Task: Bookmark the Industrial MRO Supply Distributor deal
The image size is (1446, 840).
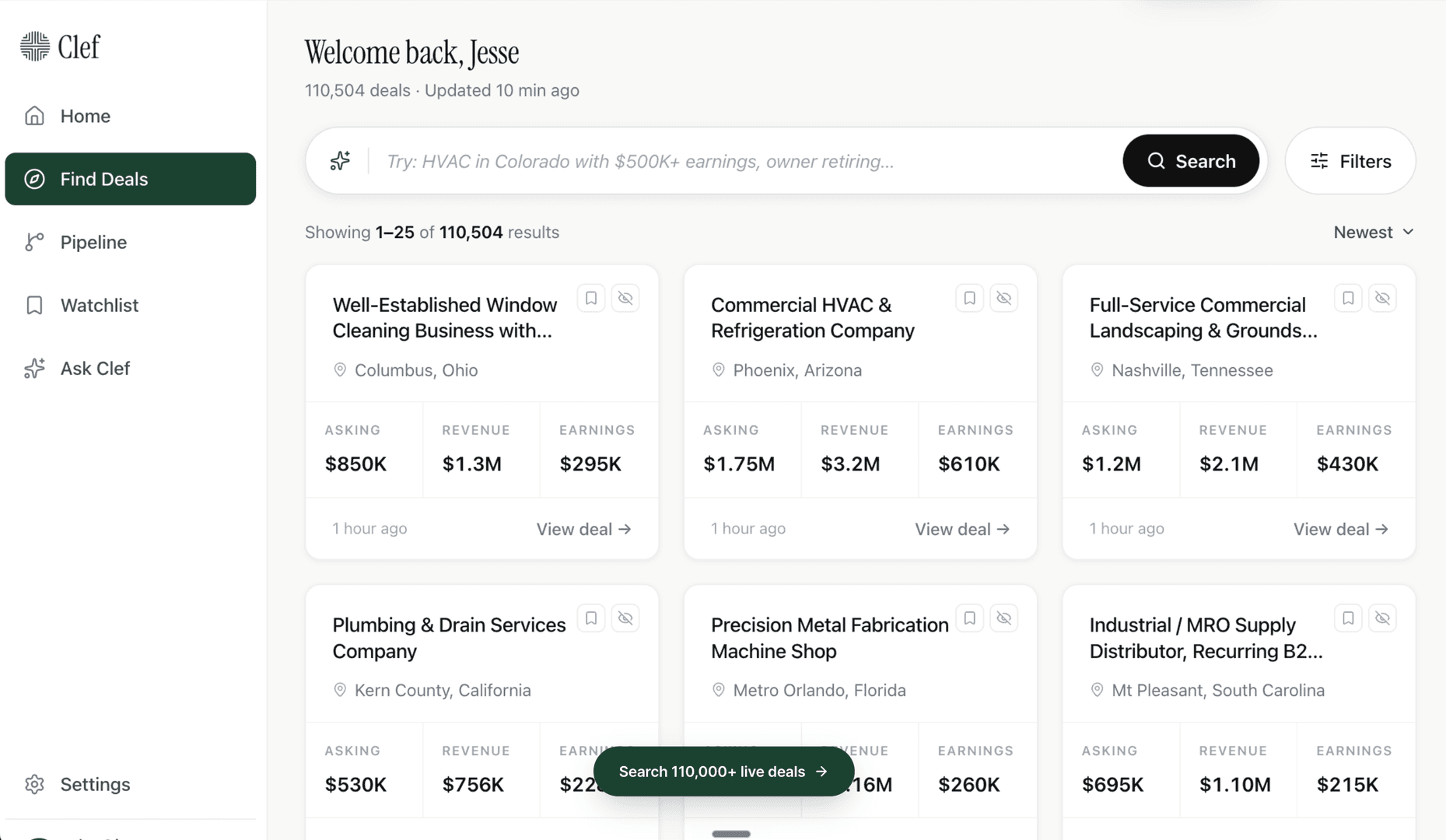Action: 1348,618
